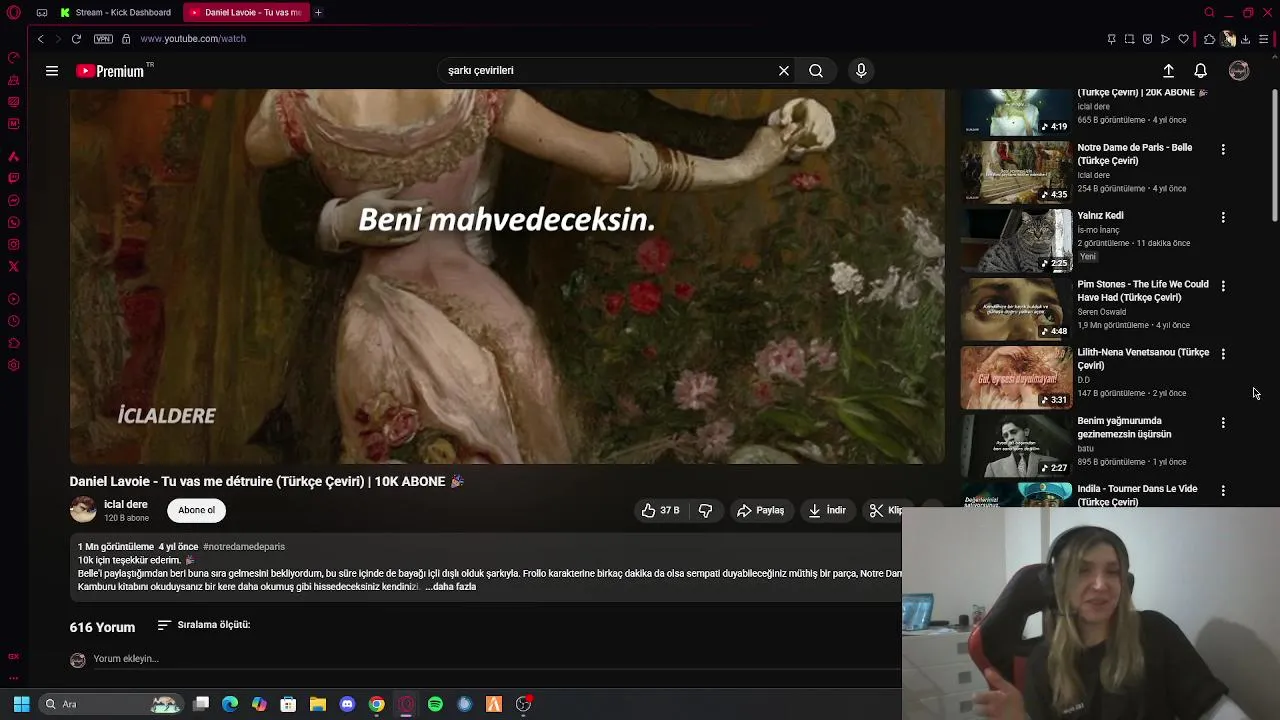Start voice search with the microphone icon

(861, 71)
